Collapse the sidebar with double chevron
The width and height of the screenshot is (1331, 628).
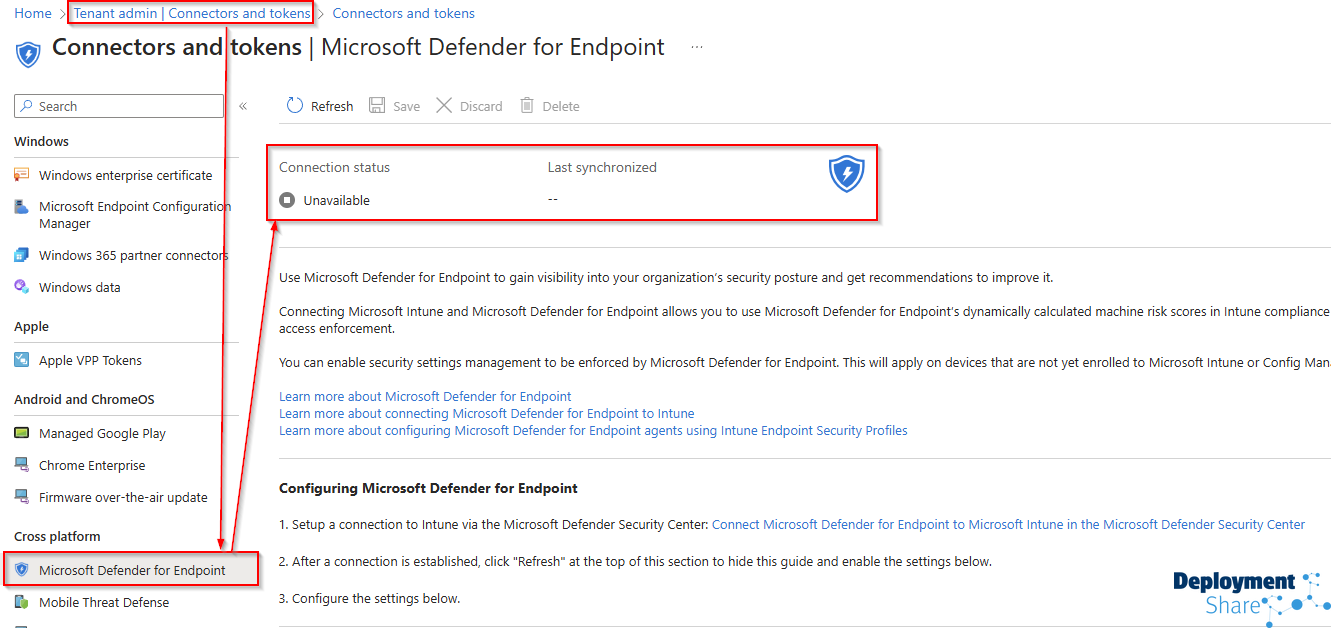pos(243,106)
